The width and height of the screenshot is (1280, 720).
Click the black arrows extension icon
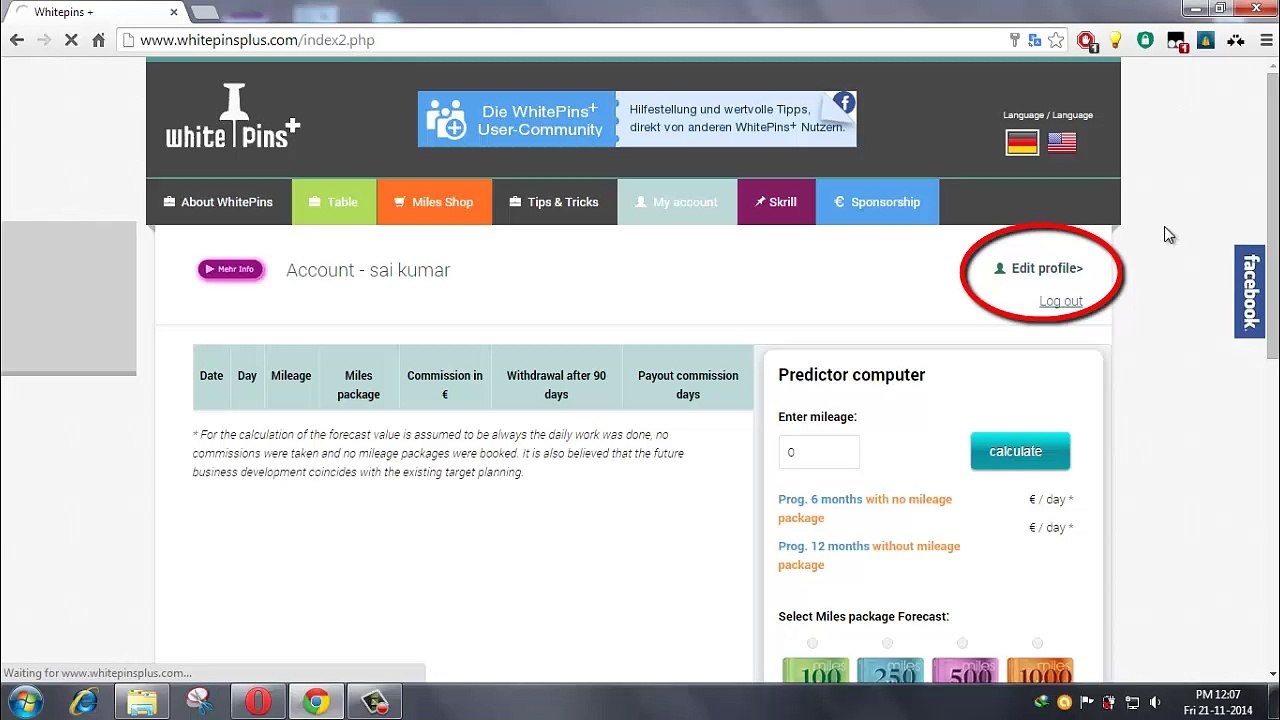[1236, 40]
